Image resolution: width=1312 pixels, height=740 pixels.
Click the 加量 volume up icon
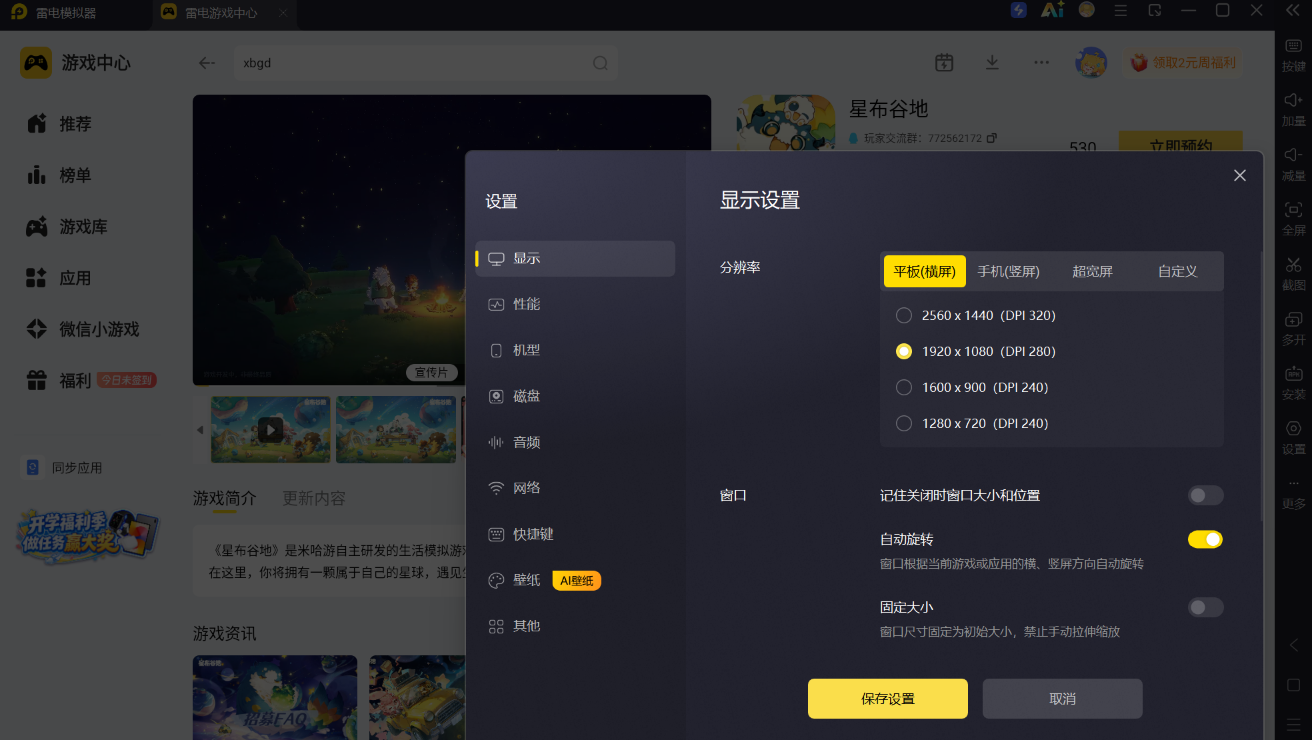pos(1293,109)
